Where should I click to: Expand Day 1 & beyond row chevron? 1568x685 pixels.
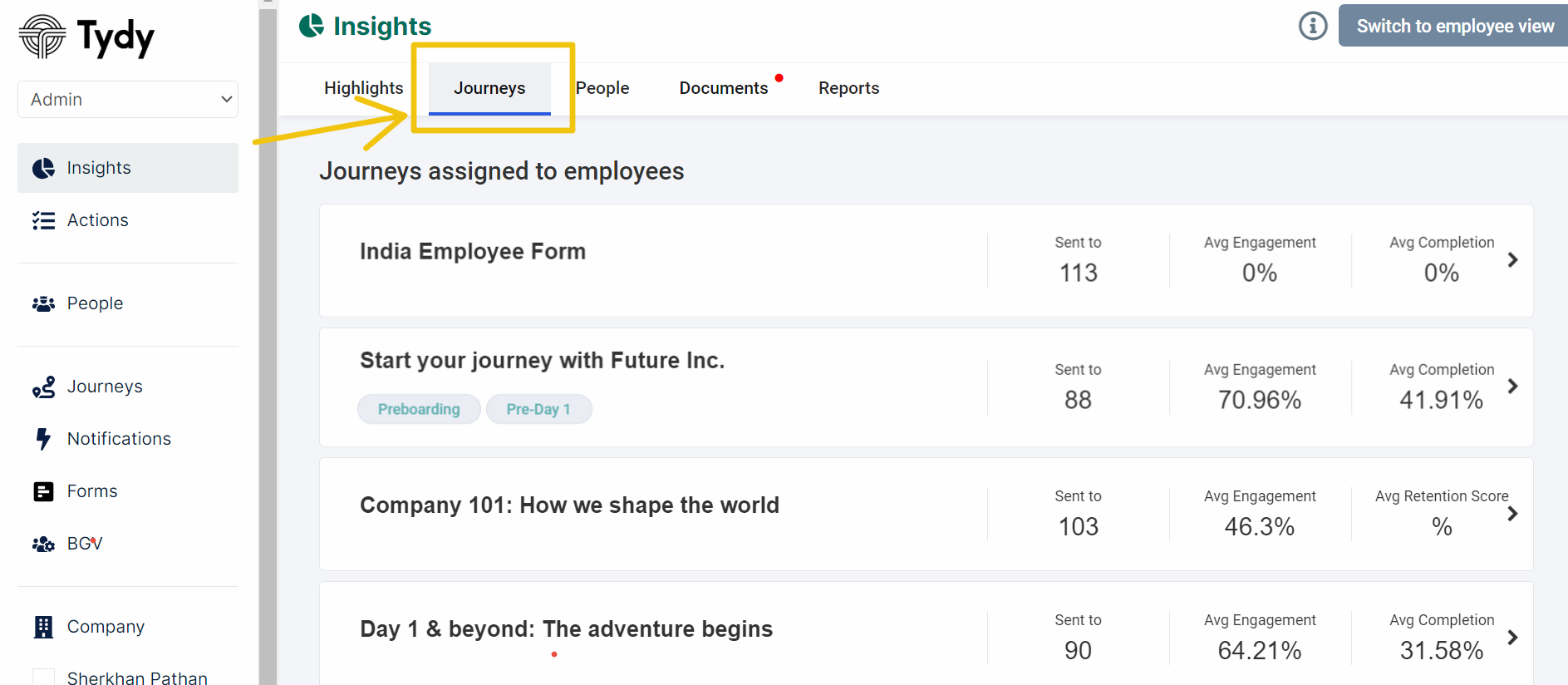1512,638
